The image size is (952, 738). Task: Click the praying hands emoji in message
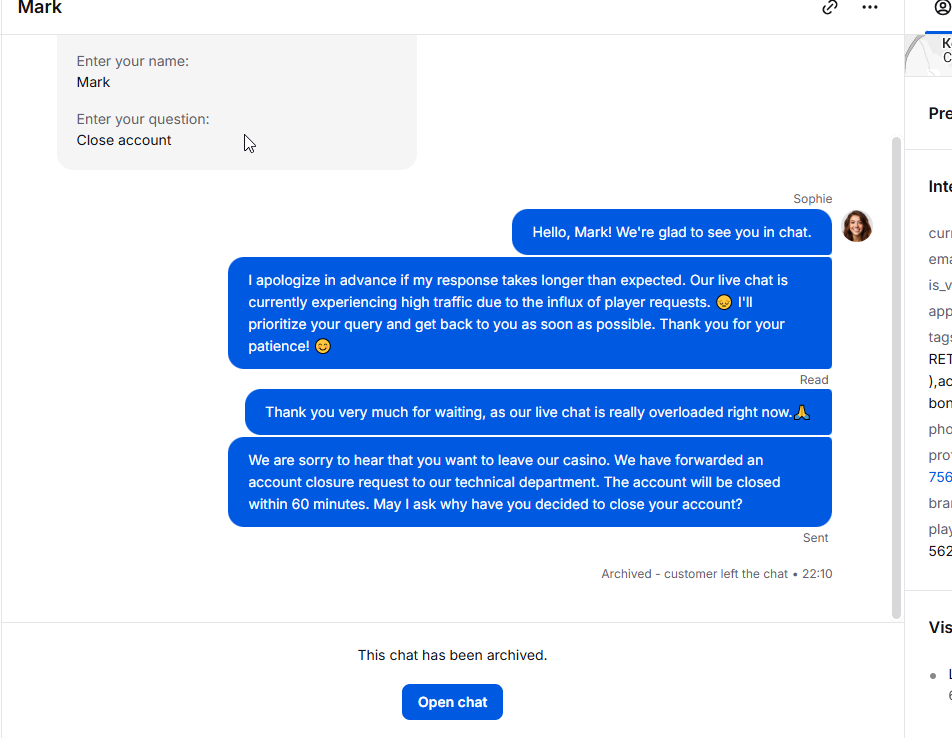click(802, 413)
